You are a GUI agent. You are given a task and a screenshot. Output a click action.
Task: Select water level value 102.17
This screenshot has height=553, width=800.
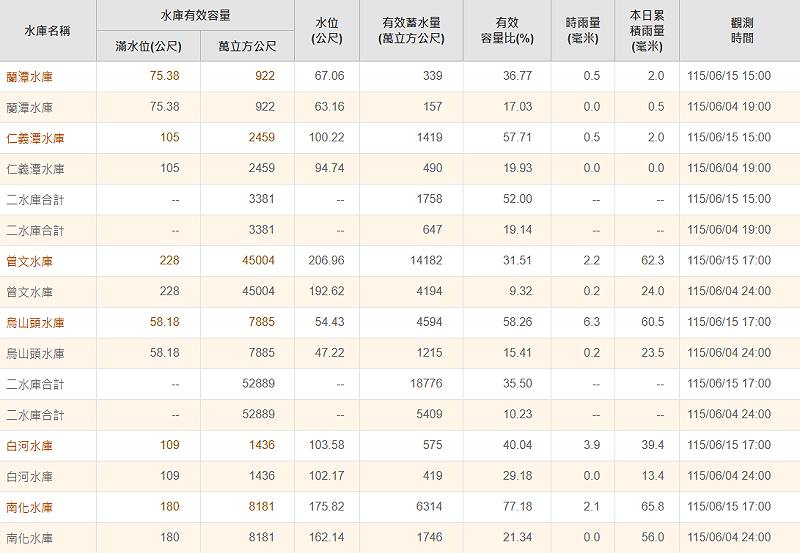(327, 475)
